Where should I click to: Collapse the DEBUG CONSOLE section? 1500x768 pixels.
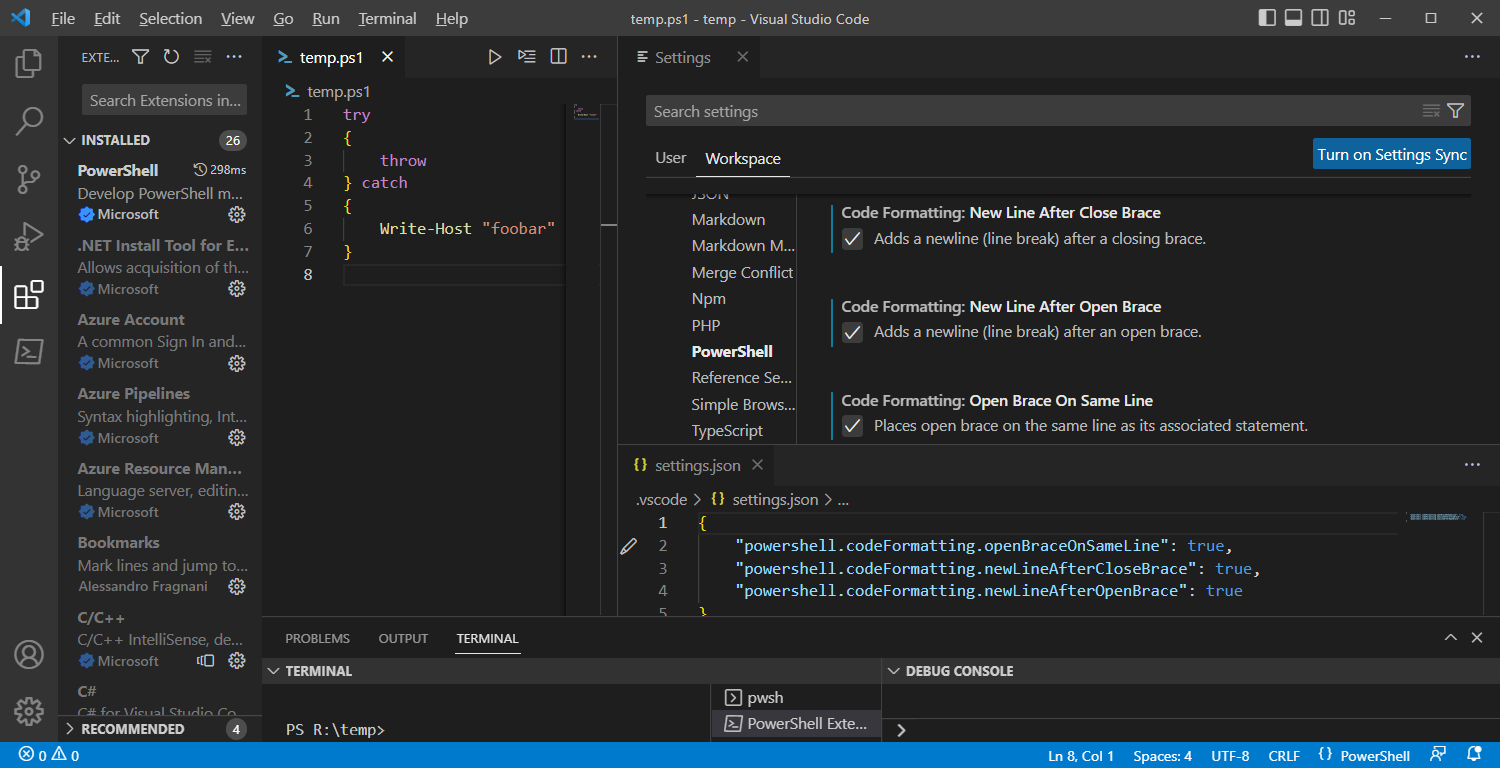coord(891,671)
